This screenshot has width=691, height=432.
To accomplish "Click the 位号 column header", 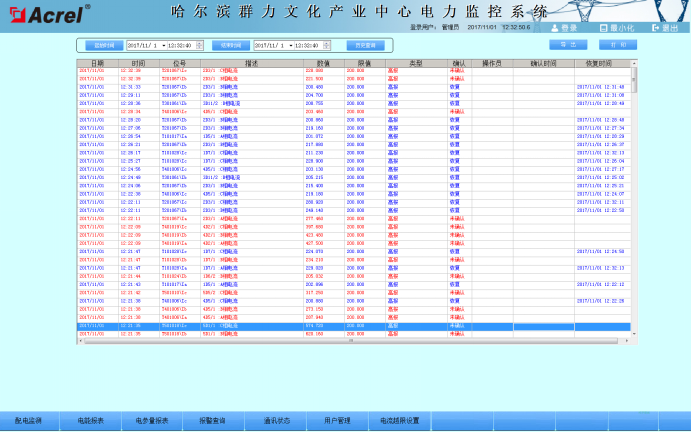I will click(x=180, y=63).
